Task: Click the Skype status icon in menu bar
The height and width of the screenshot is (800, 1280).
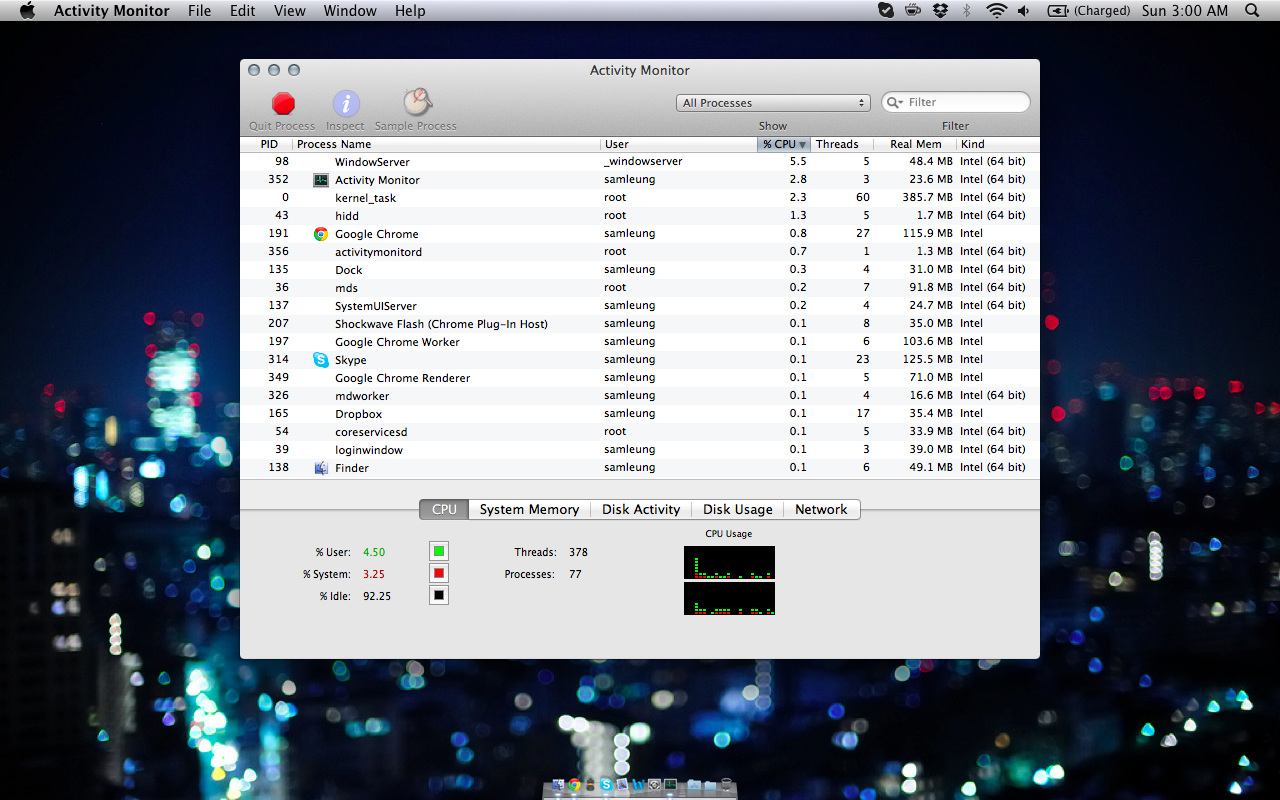Action: tap(886, 11)
